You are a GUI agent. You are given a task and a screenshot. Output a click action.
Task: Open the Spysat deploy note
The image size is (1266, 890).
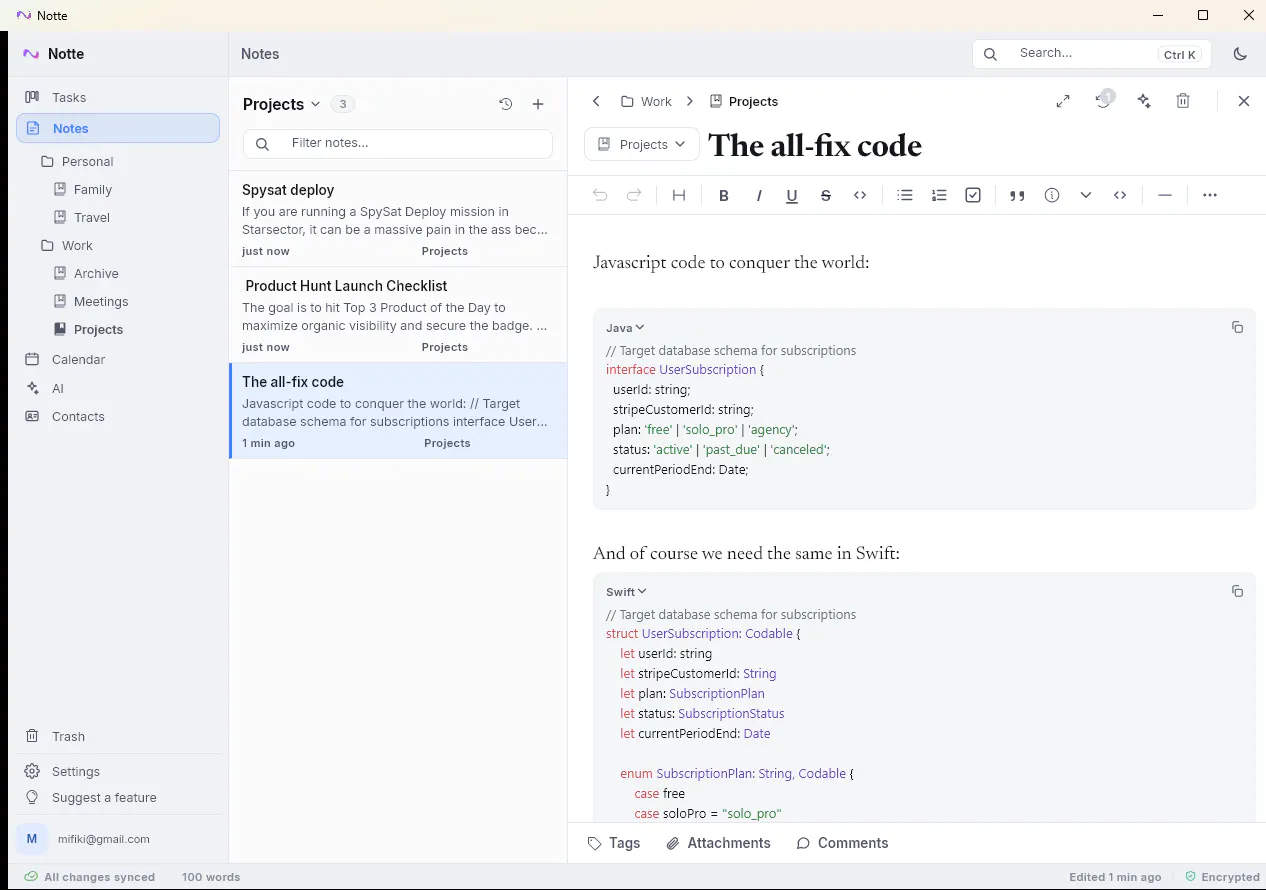pos(398,219)
